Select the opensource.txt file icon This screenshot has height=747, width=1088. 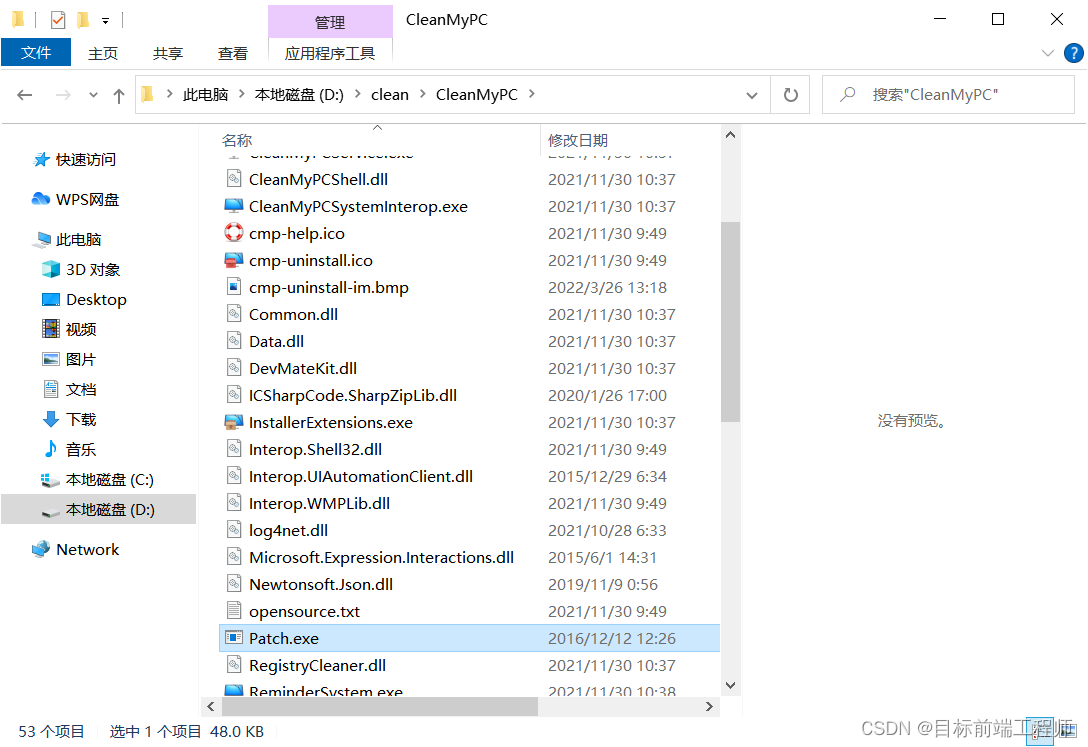click(x=234, y=611)
